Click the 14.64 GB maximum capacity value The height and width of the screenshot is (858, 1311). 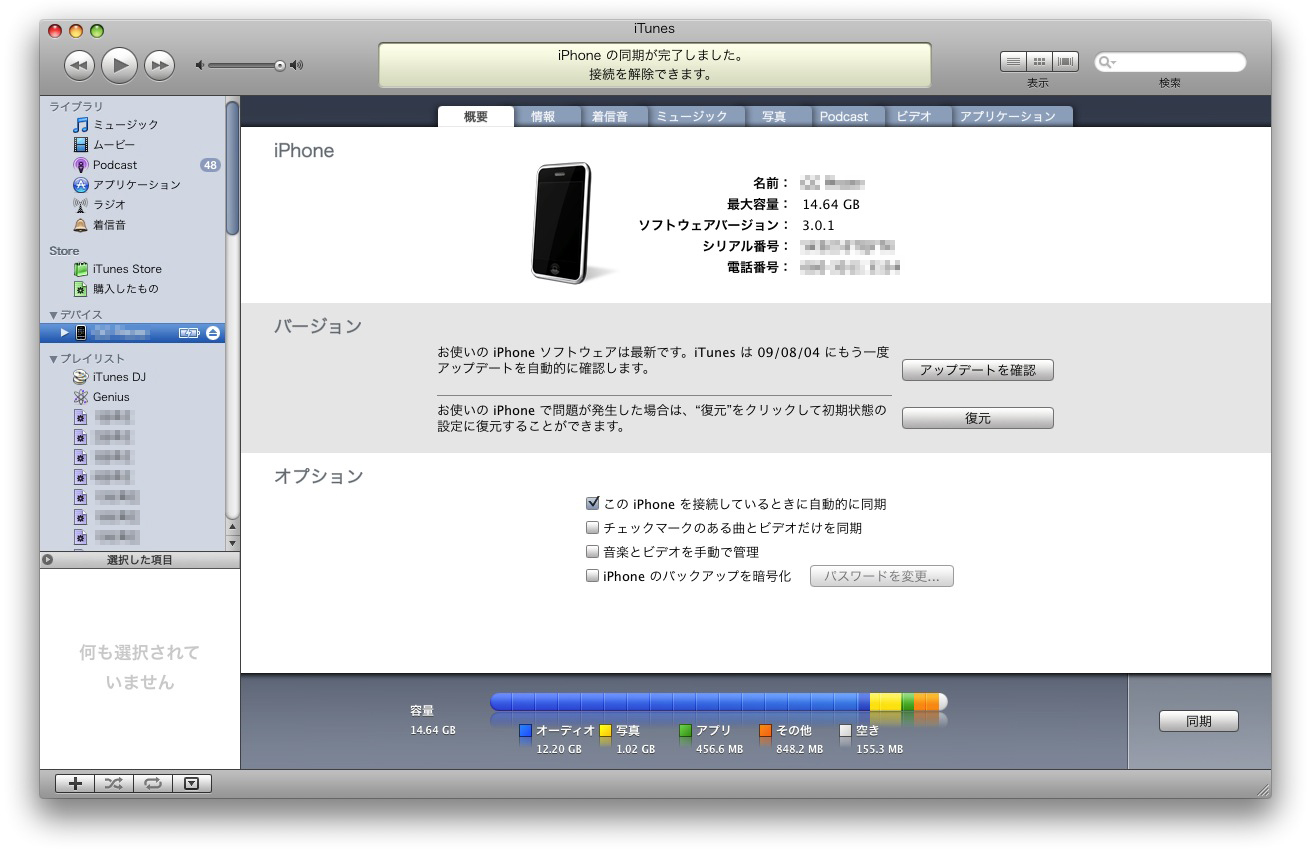(831, 204)
